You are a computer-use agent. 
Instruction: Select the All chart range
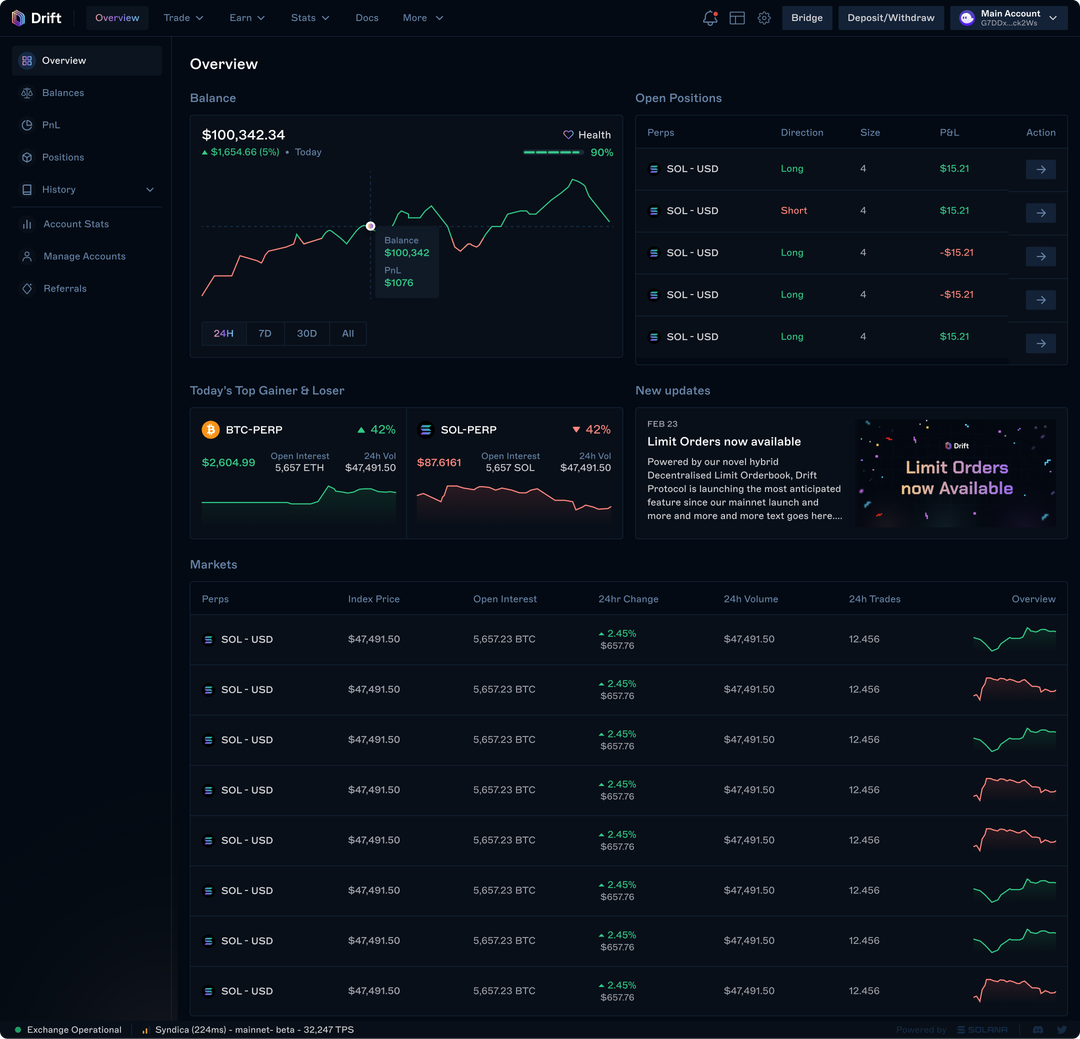point(348,333)
